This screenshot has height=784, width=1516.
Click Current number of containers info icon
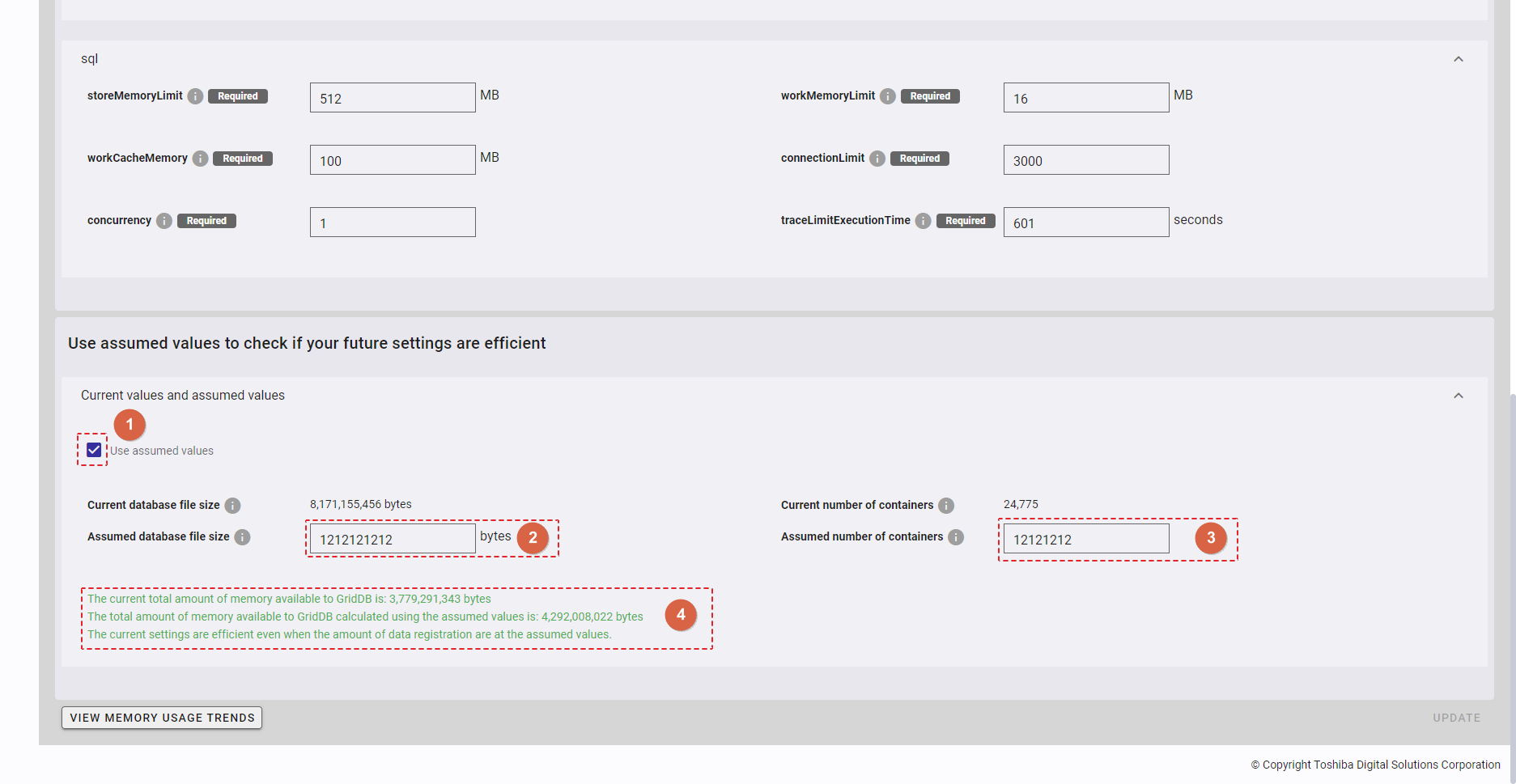(946, 506)
